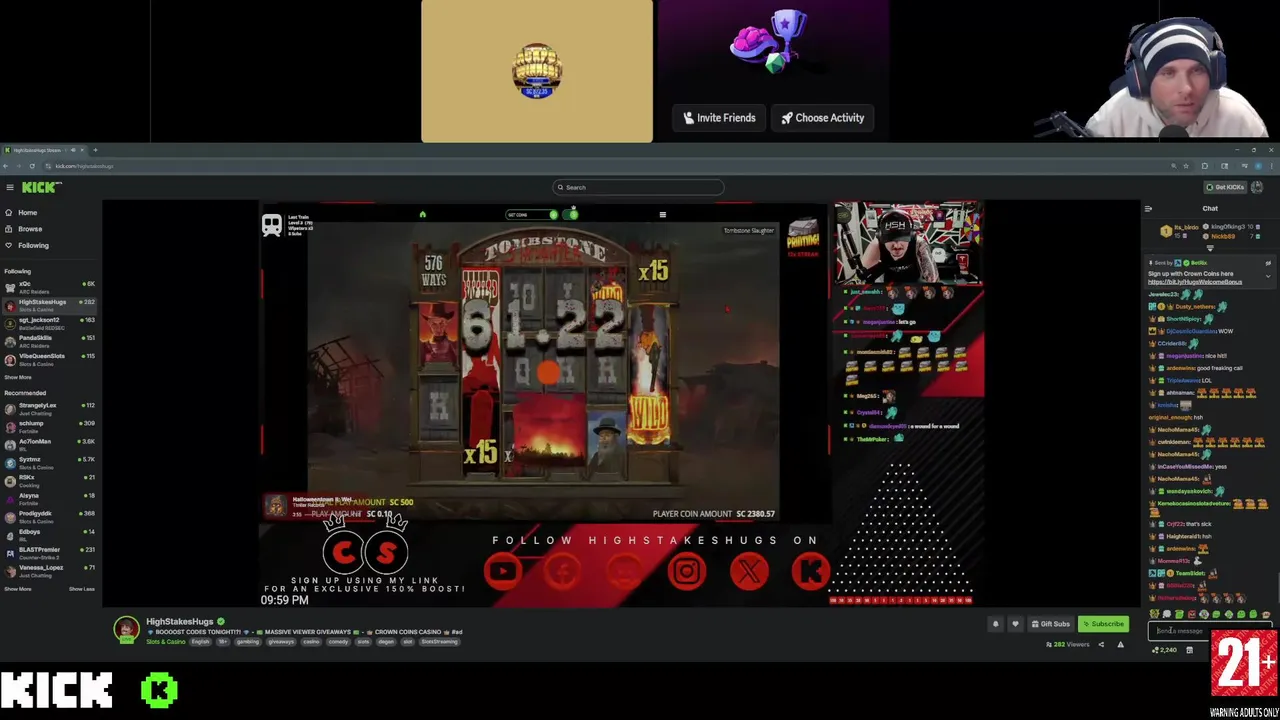The image size is (1280, 720).
Task: Click the browser reload icon
Action: pyautogui.click(x=32, y=166)
